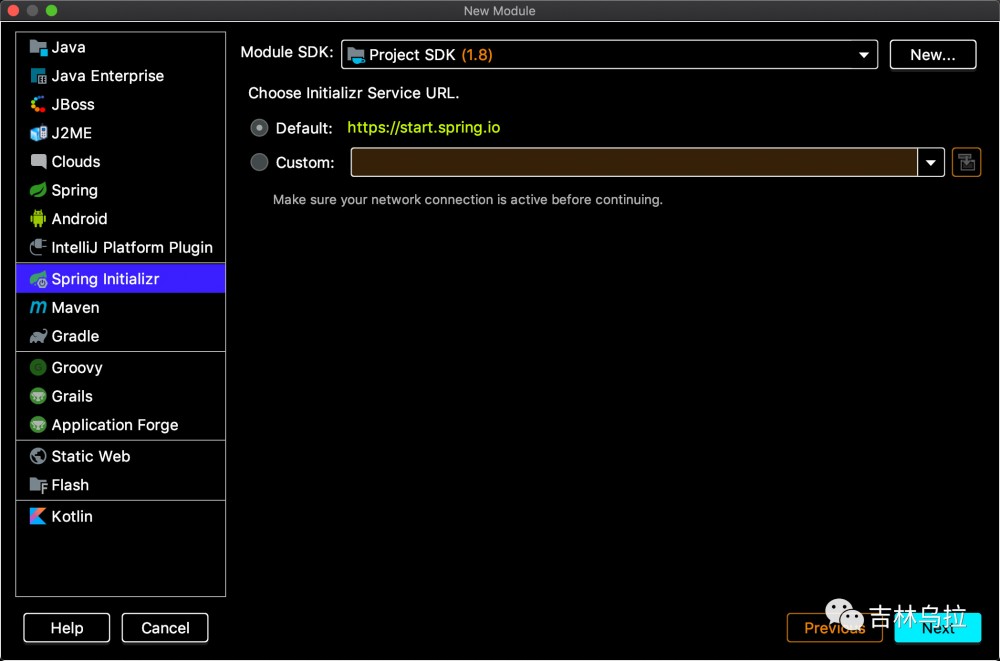The height and width of the screenshot is (661, 1000).
Task: Select the Groovy entry
Action: (121, 368)
